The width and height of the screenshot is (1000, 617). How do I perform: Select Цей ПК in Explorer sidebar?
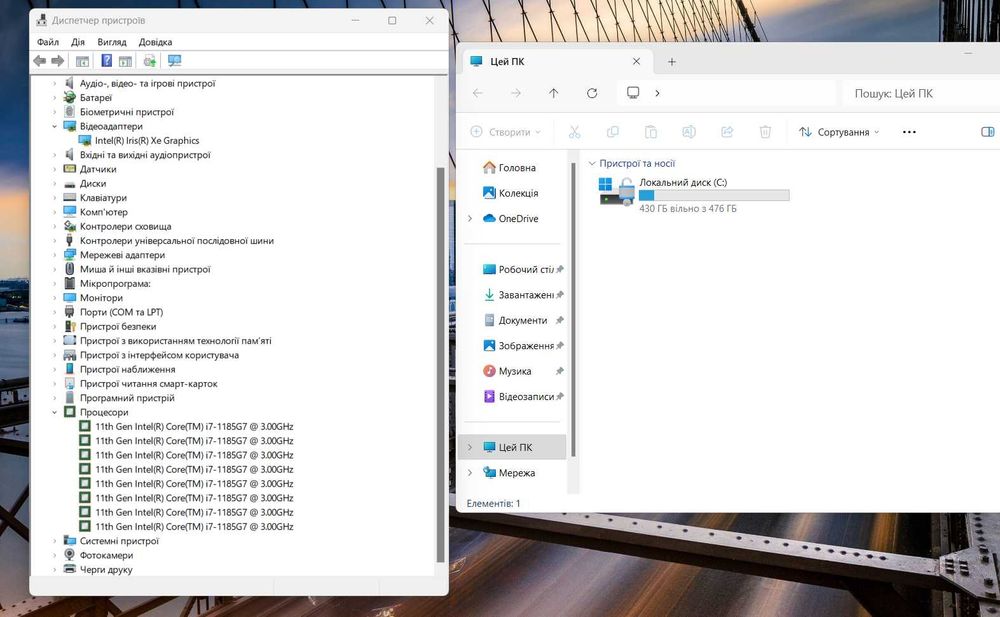(x=512, y=447)
